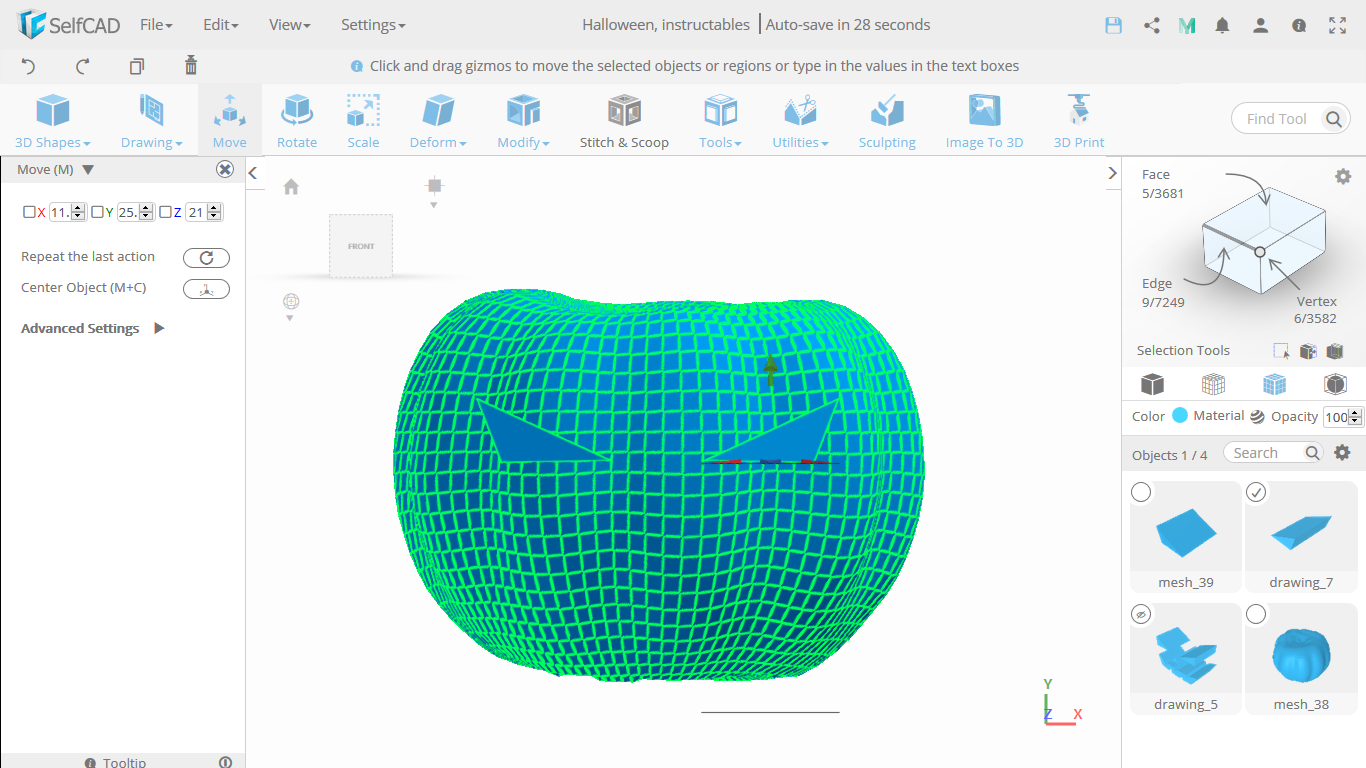The image size is (1366, 768).
Task: Enable the Z axis checkbox
Action: [165, 212]
